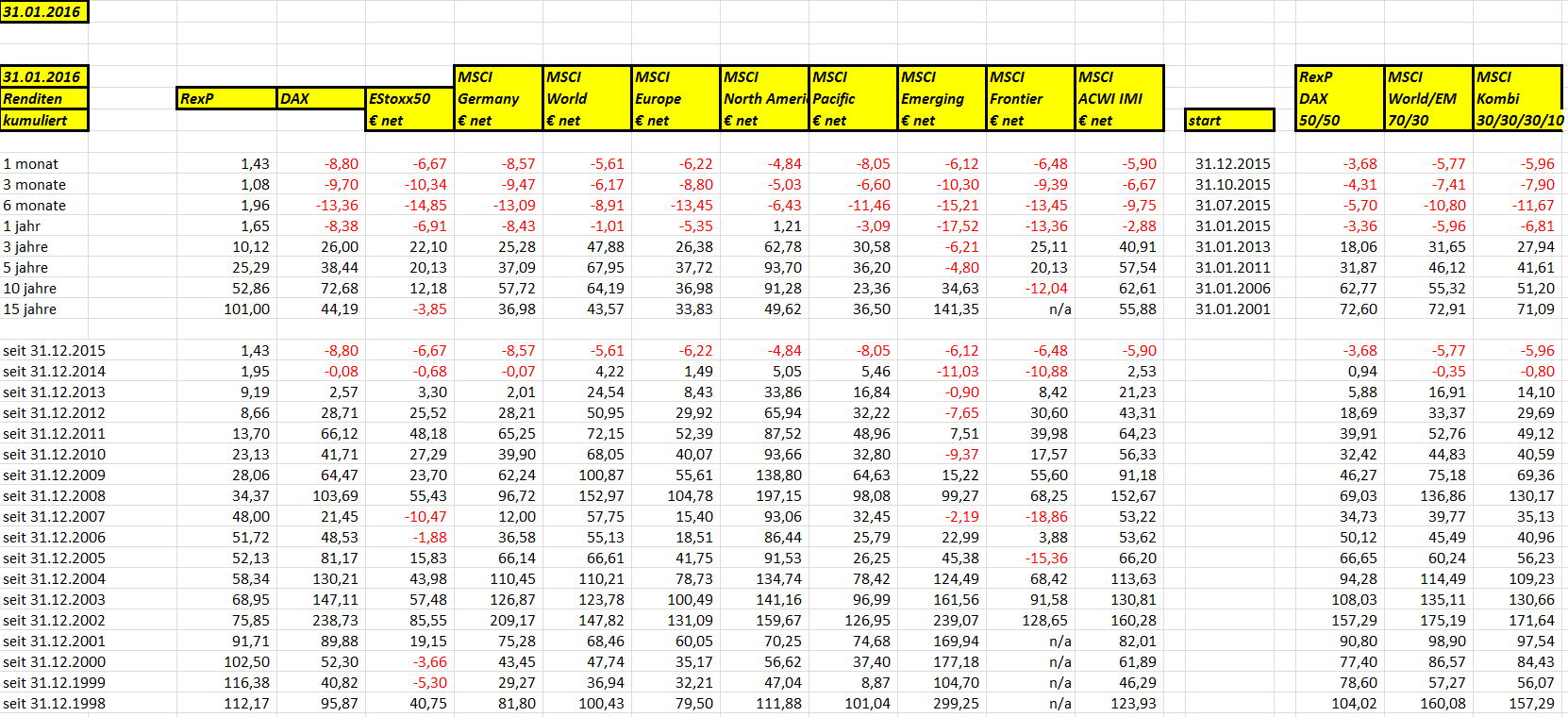Click the "Renditen" header cell
The width and height of the screenshot is (1568, 717).
[x=43, y=98]
